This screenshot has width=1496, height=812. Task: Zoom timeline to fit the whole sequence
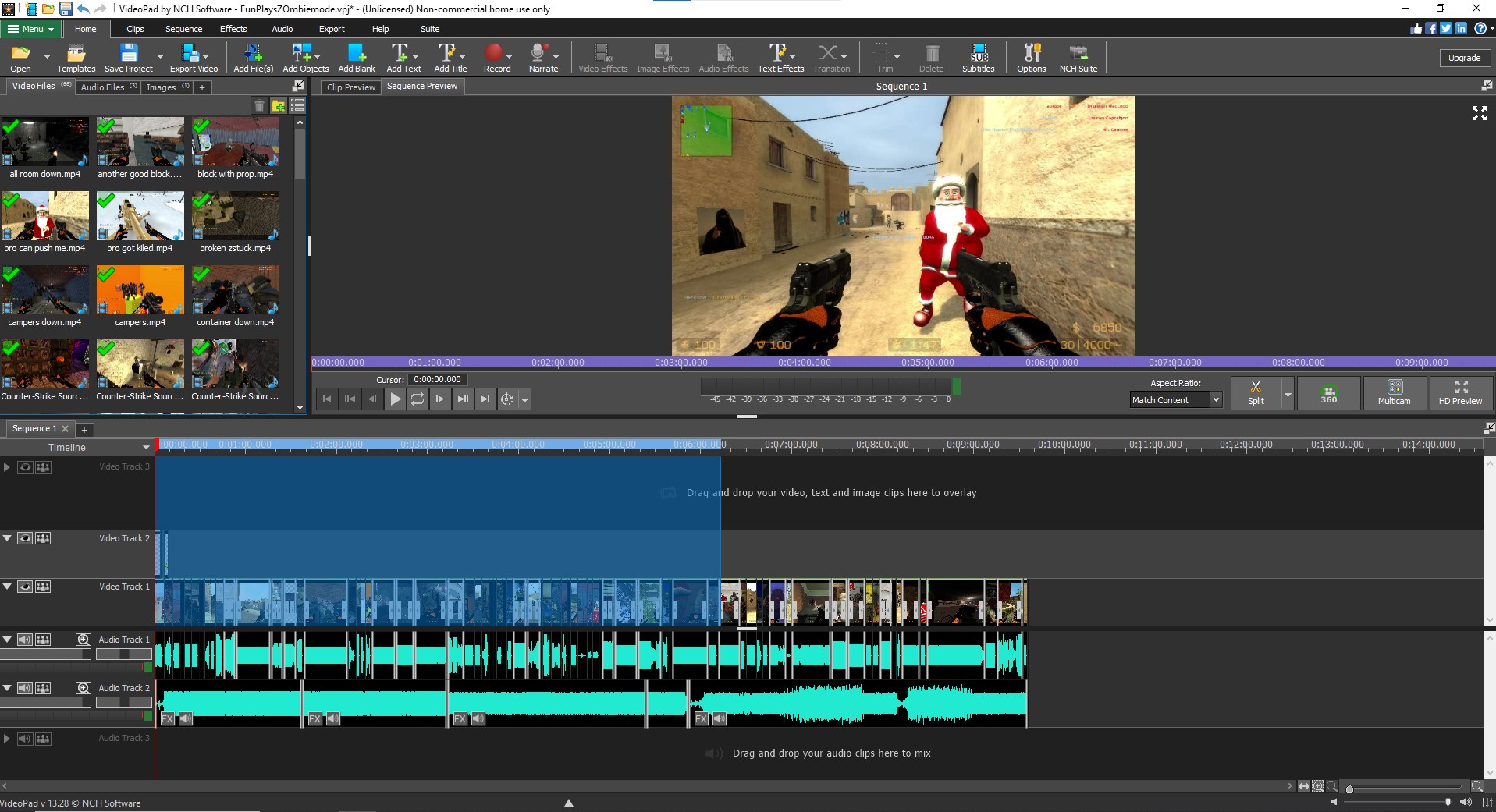pyautogui.click(x=1303, y=786)
